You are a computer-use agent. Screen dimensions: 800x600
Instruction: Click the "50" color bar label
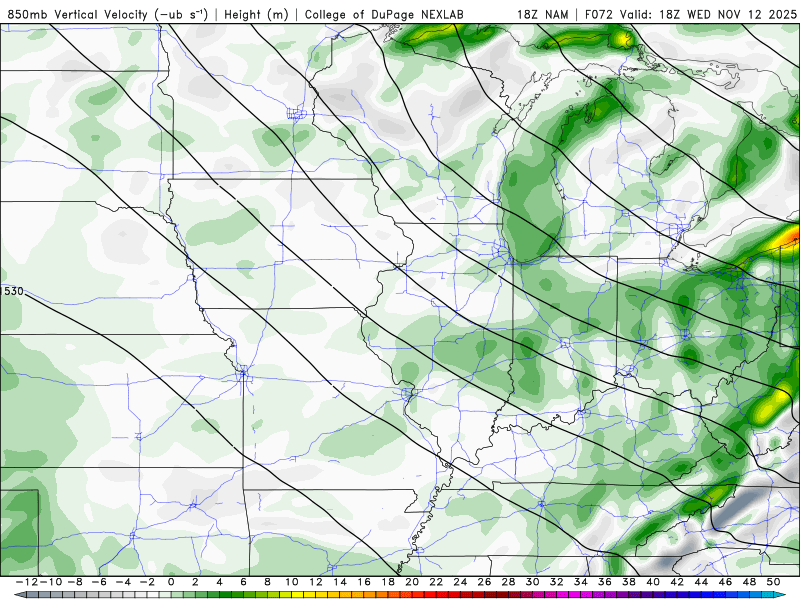coord(773,582)
